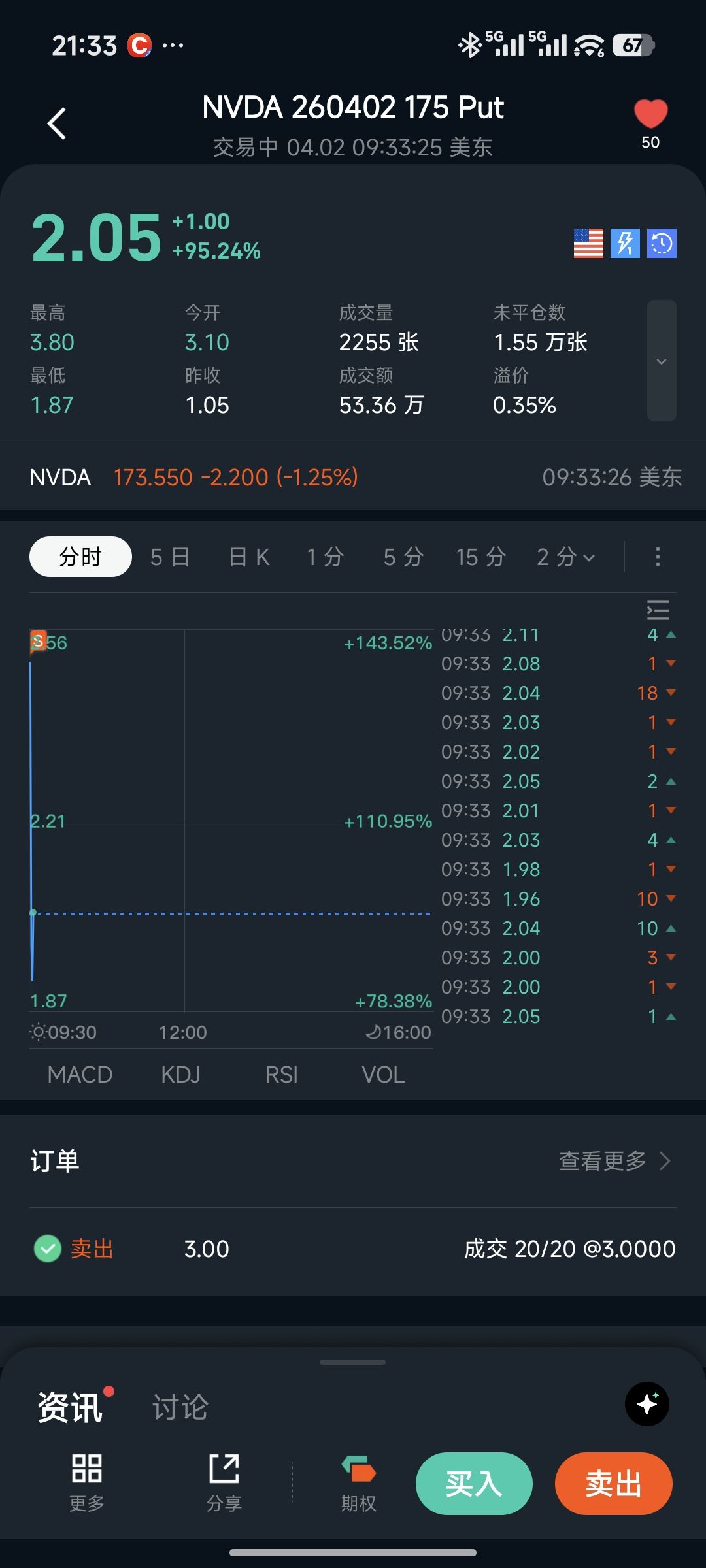Image resolution: width=706 pixels, height=1568 pixels.
Task: Select the 分时 chart tab
Action: pos(80,557)
